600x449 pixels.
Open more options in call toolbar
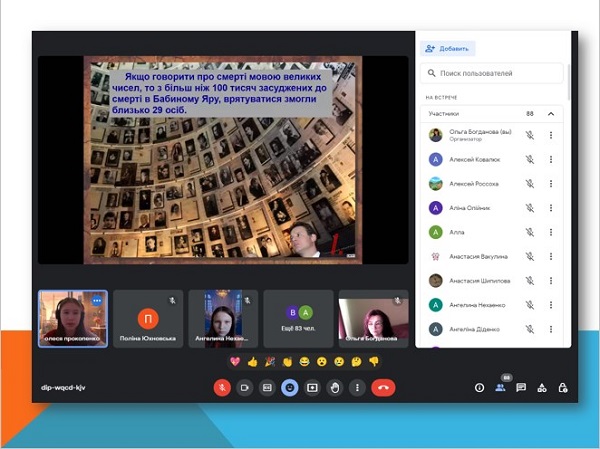[357, 388]
